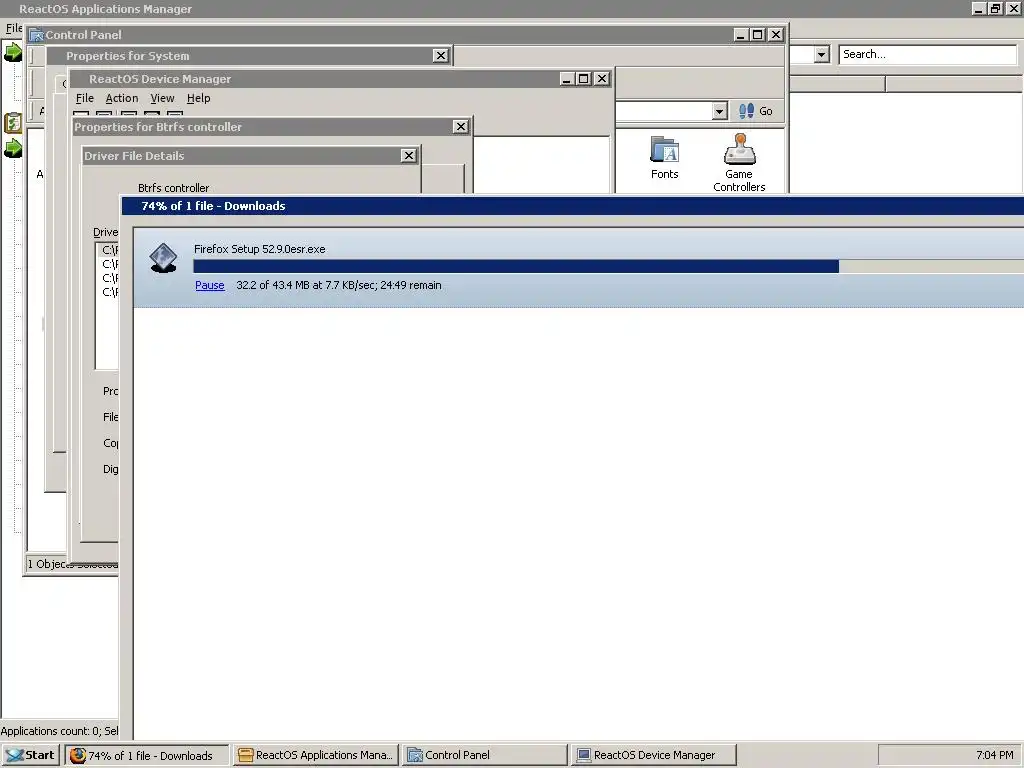The image size is (1024, 768).
Task: Close Properties for Btrfs controller dialog
Action: pos(460,127)
